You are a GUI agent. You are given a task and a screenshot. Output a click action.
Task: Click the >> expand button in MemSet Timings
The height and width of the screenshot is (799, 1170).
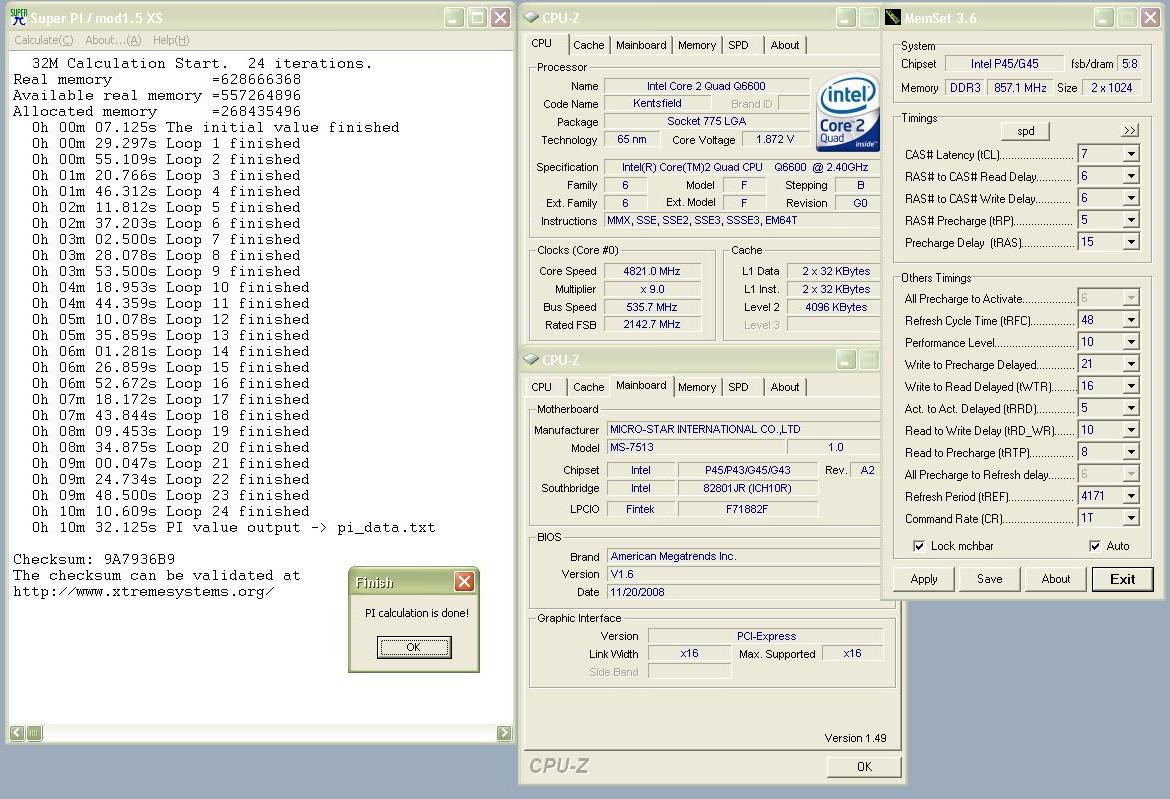[1130, 131]
